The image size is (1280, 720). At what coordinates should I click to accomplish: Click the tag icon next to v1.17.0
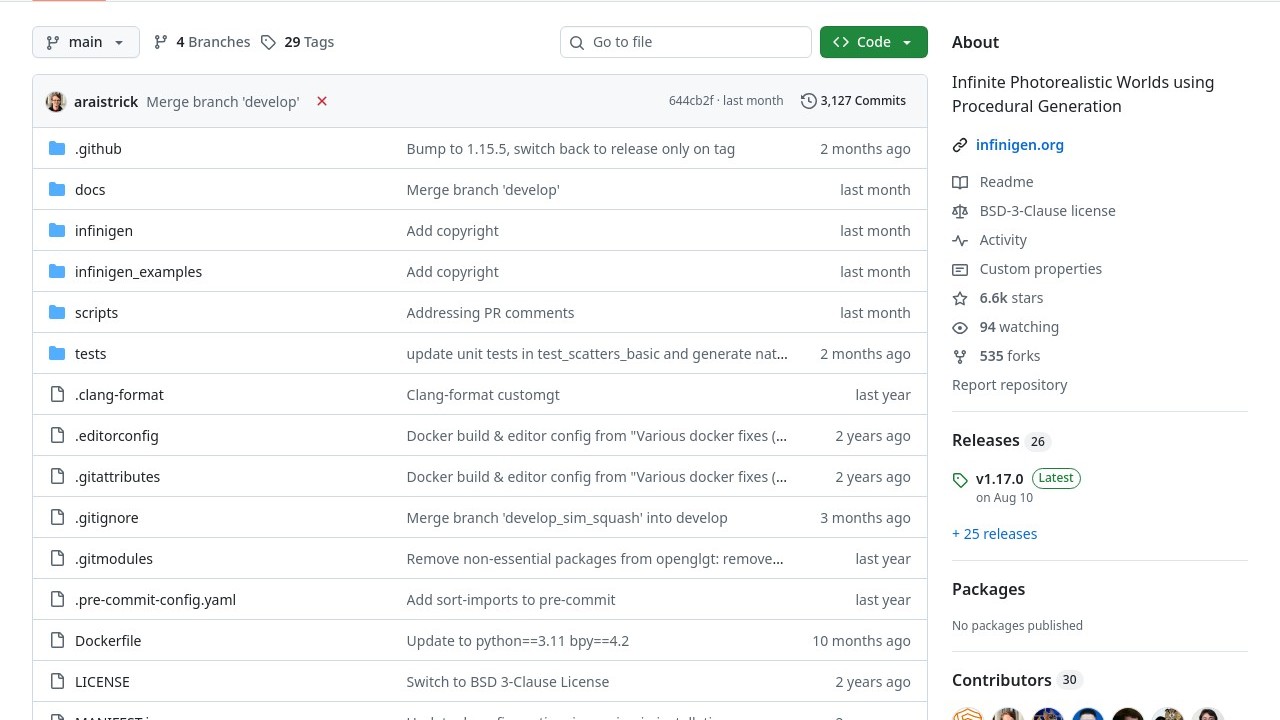click(x=960, y=480)
